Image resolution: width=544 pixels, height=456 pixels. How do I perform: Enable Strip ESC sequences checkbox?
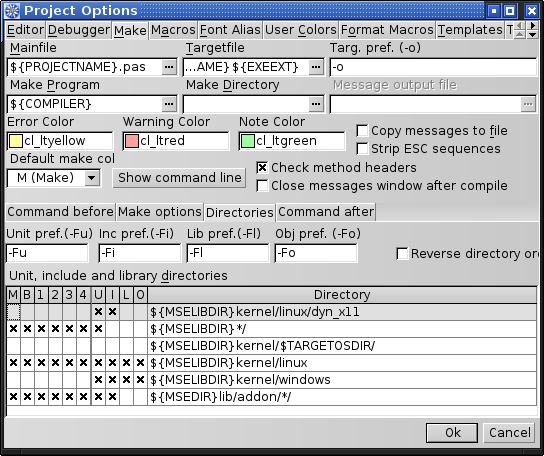(x=362, y=149)
